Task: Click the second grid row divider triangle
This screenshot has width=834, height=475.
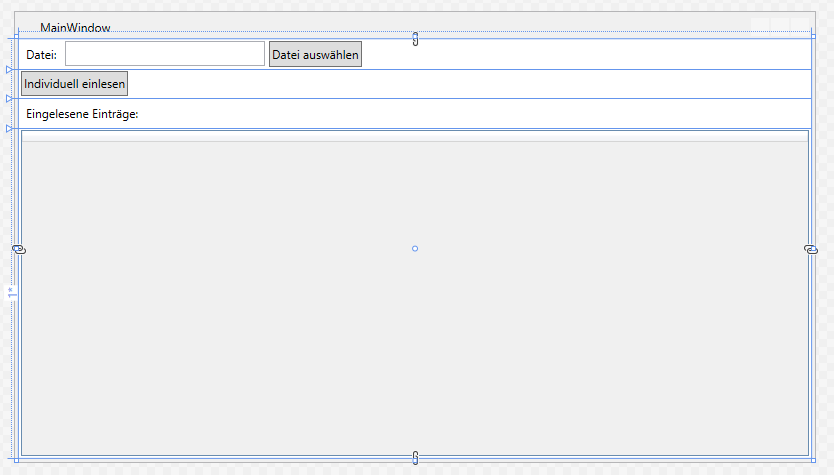Action: (x=9, y=99)
